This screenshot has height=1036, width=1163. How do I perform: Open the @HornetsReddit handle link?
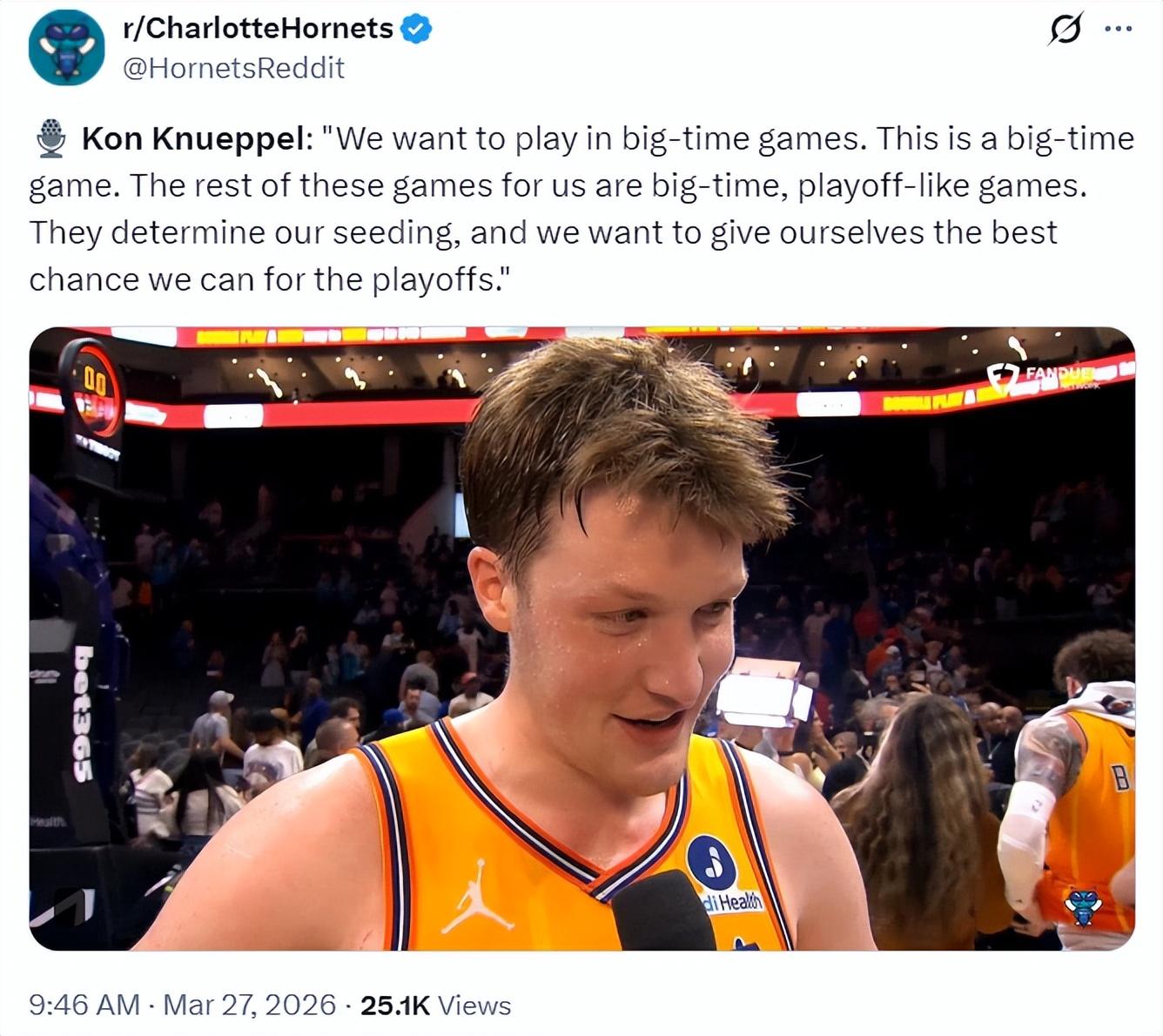233,68
